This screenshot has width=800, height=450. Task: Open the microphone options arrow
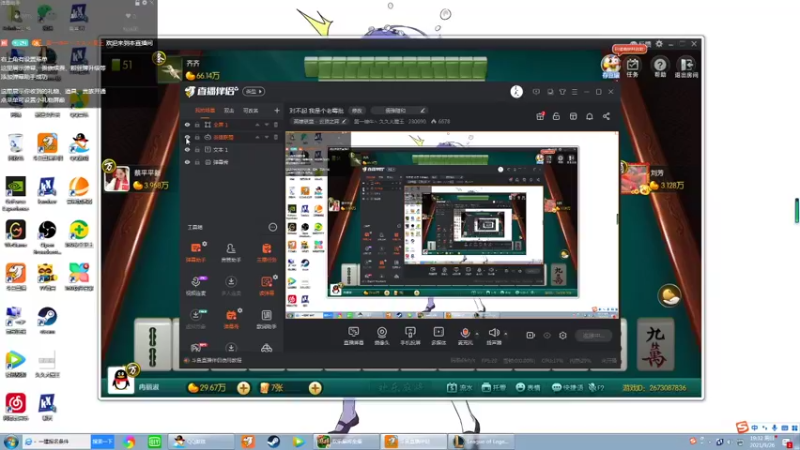point(477,334)
